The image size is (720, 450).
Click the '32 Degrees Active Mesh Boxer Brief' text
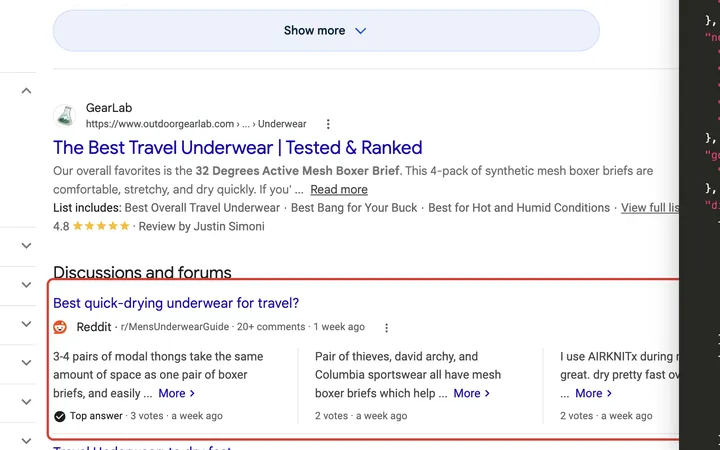point(298,171)
